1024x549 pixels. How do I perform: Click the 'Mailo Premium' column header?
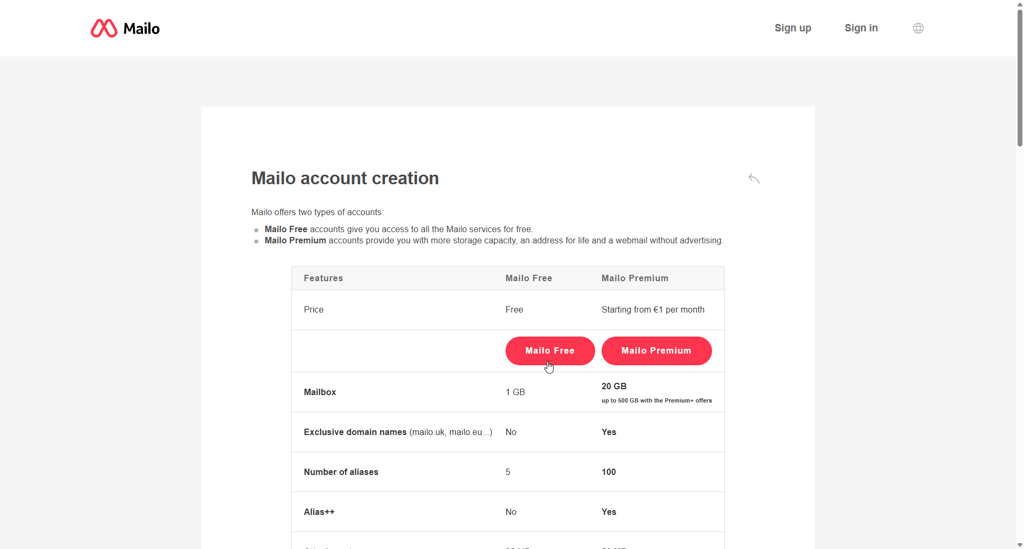(x=635, y=278)
